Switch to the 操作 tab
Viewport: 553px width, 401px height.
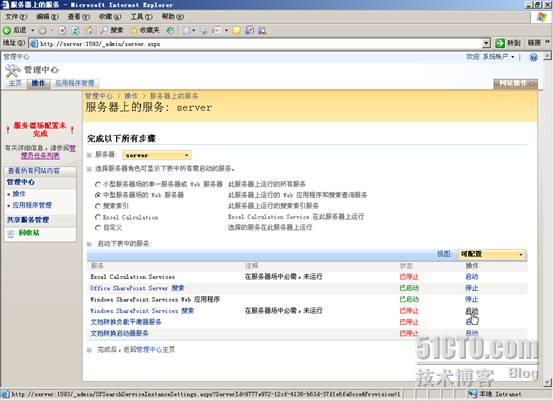coord(38,84)
